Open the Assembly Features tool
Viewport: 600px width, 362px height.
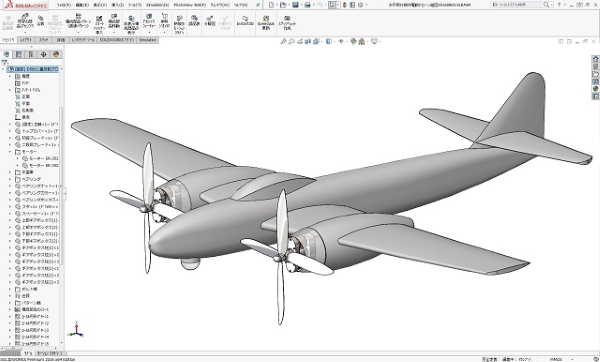tap(149, 22)
